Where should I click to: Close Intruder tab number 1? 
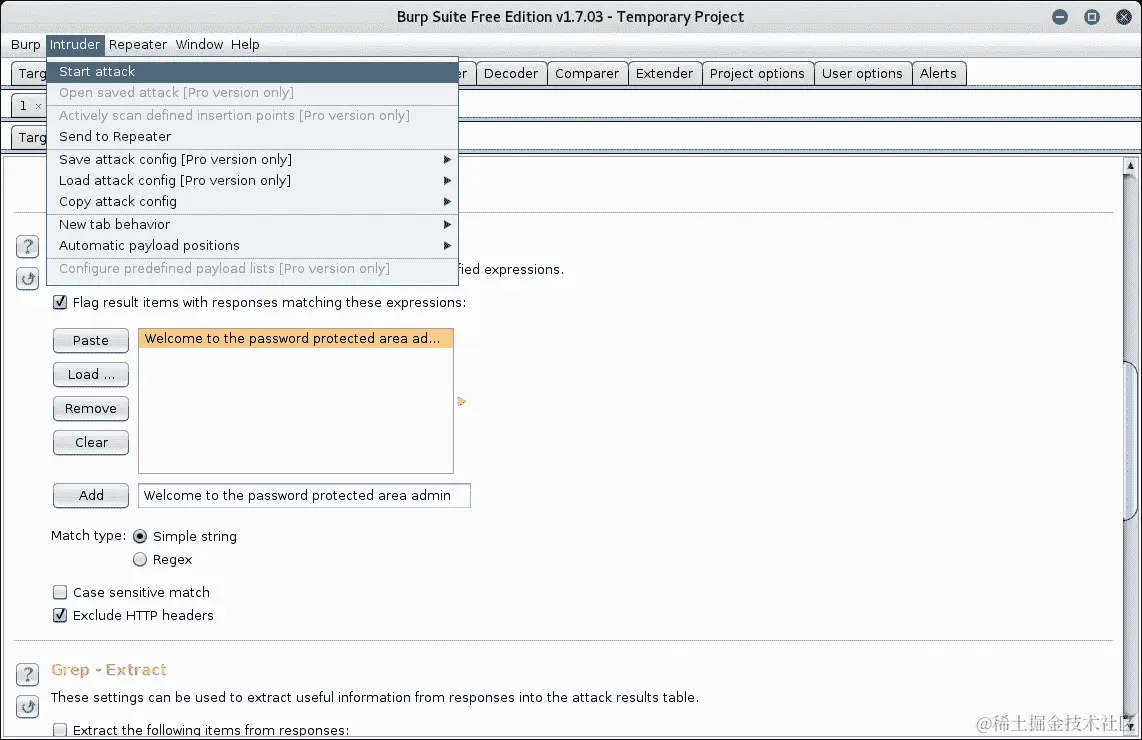tap(39, 106)
